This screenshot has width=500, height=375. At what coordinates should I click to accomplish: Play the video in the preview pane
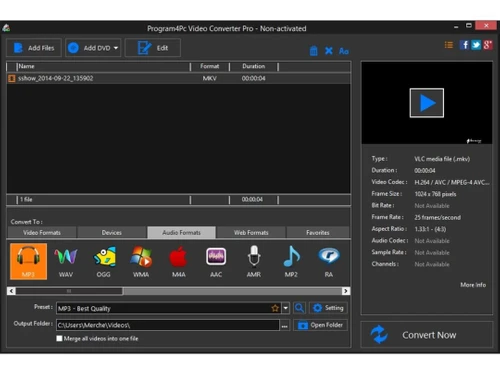pyautogui.click(x=427, y=103)
